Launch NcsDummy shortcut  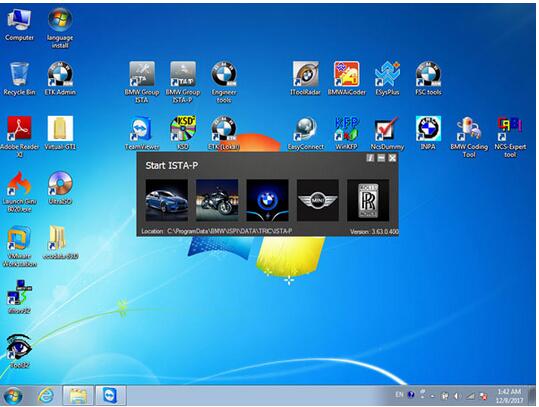(387, 133)
